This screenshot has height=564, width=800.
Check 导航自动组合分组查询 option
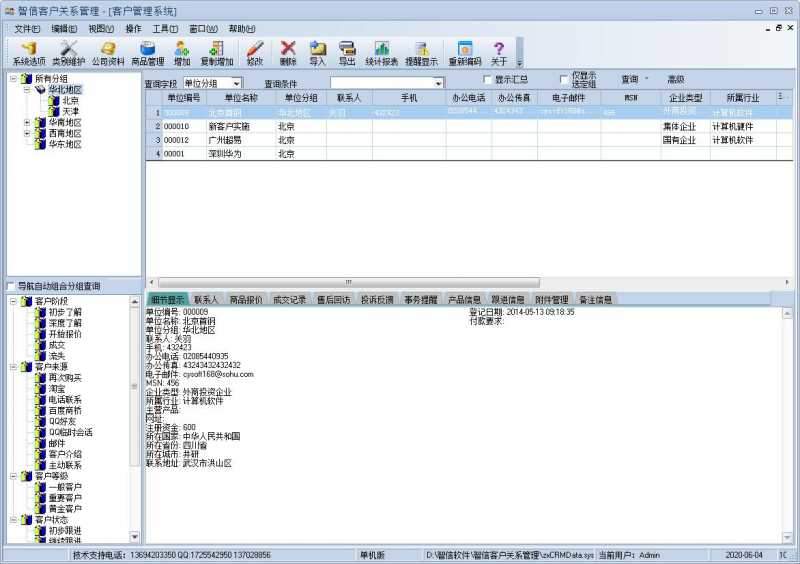(11, 286)
